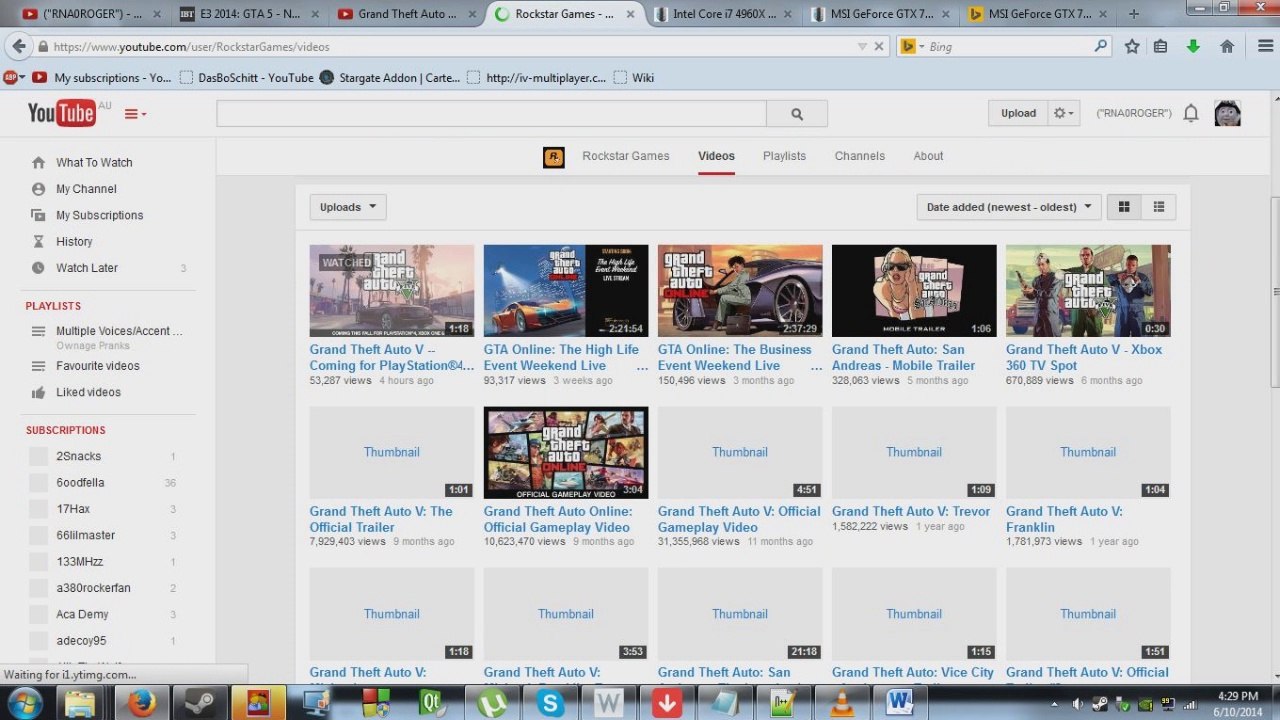Screen dimensions: 1280x720
Task: Open the Rockstar Games channel name link
Action: (x=626, y=156)
